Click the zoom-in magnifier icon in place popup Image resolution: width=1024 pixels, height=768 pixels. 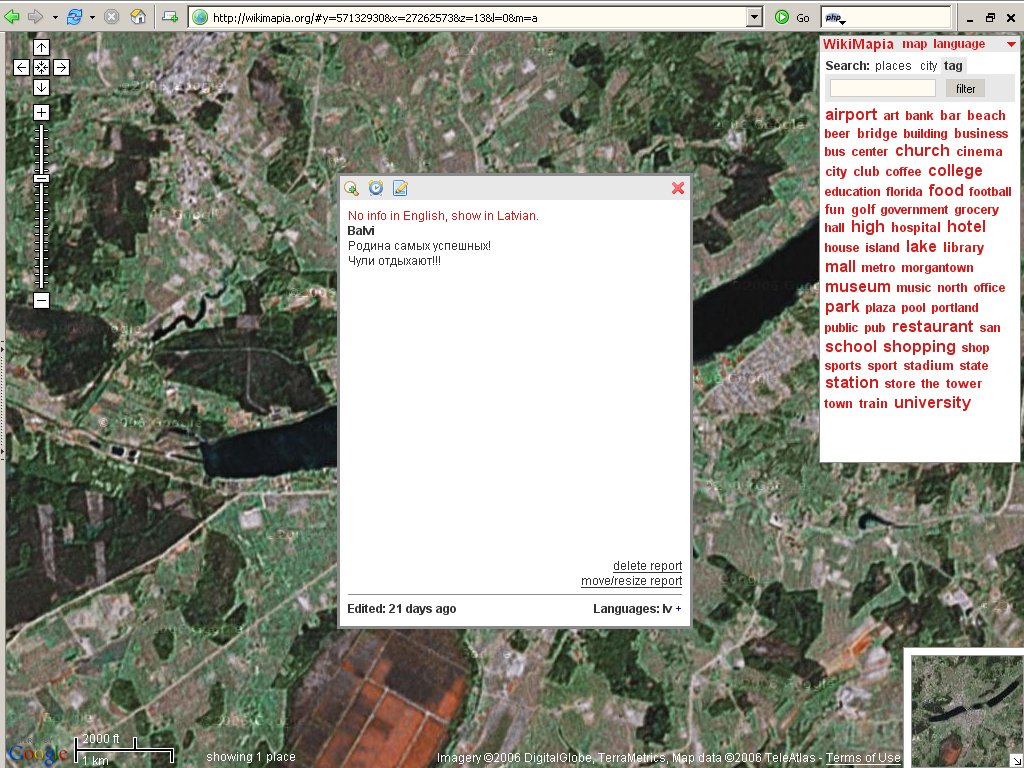click(x=352, y=188)
